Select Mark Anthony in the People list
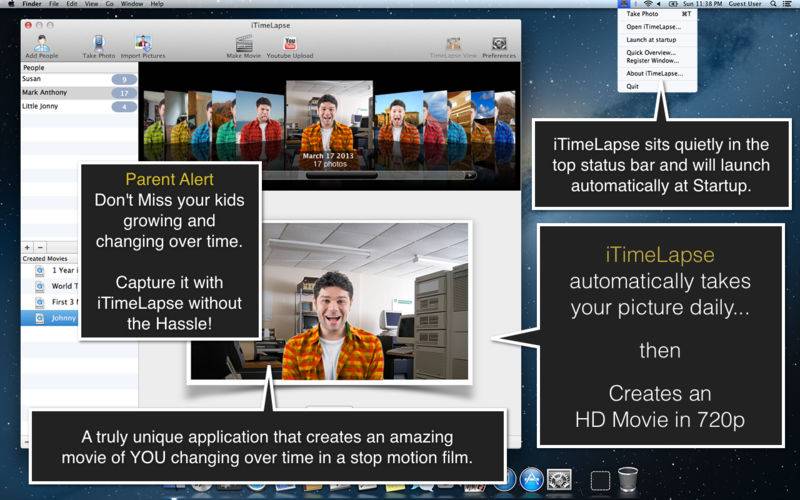Image resolution: width=800 pixels, height=500 pixels. (x=79, y=93)
